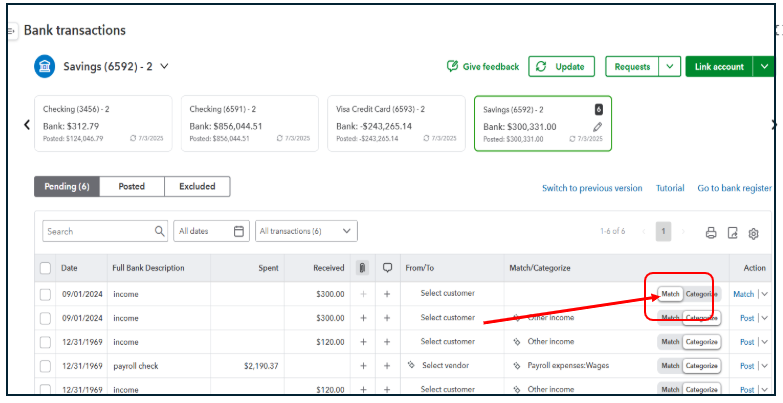
Task: Click the collapse navigation menu icon
Action: (x=11, y=31)
